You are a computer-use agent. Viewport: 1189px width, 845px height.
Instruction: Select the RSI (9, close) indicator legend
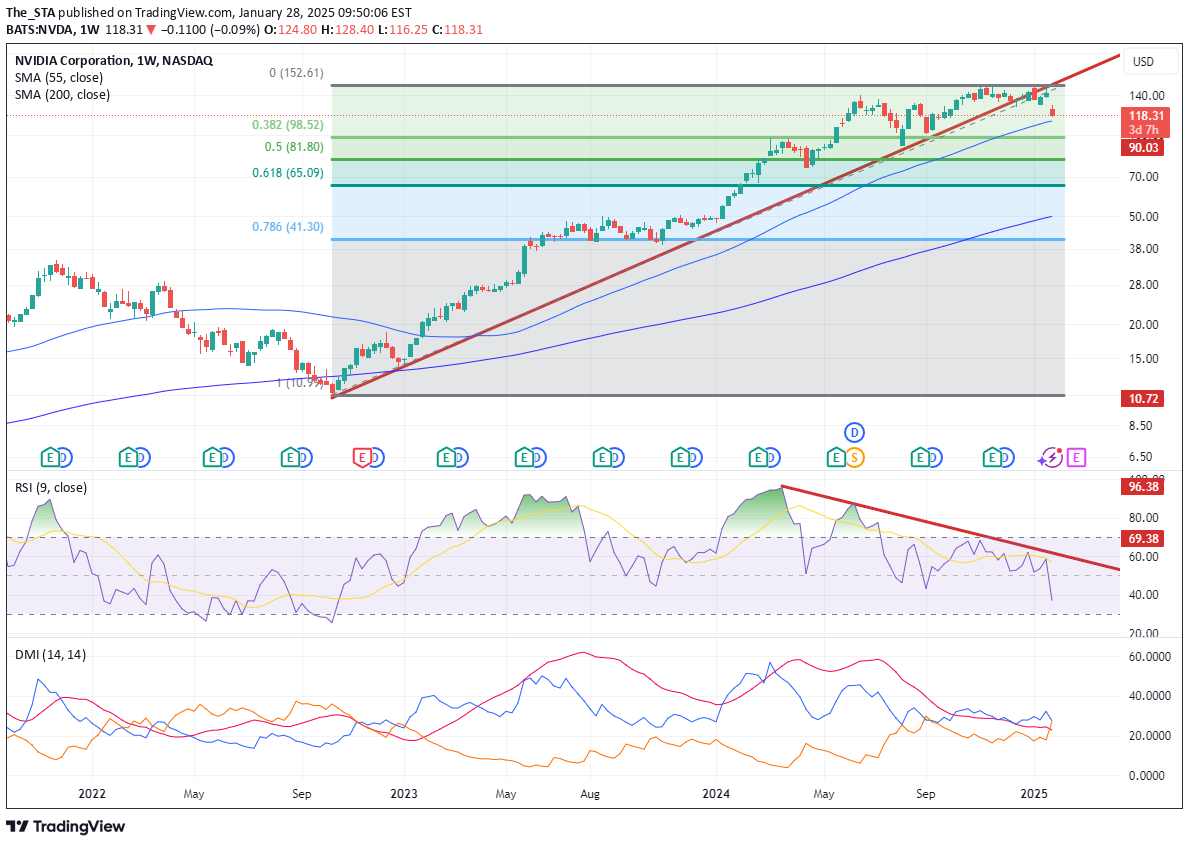tap(51, 488)
